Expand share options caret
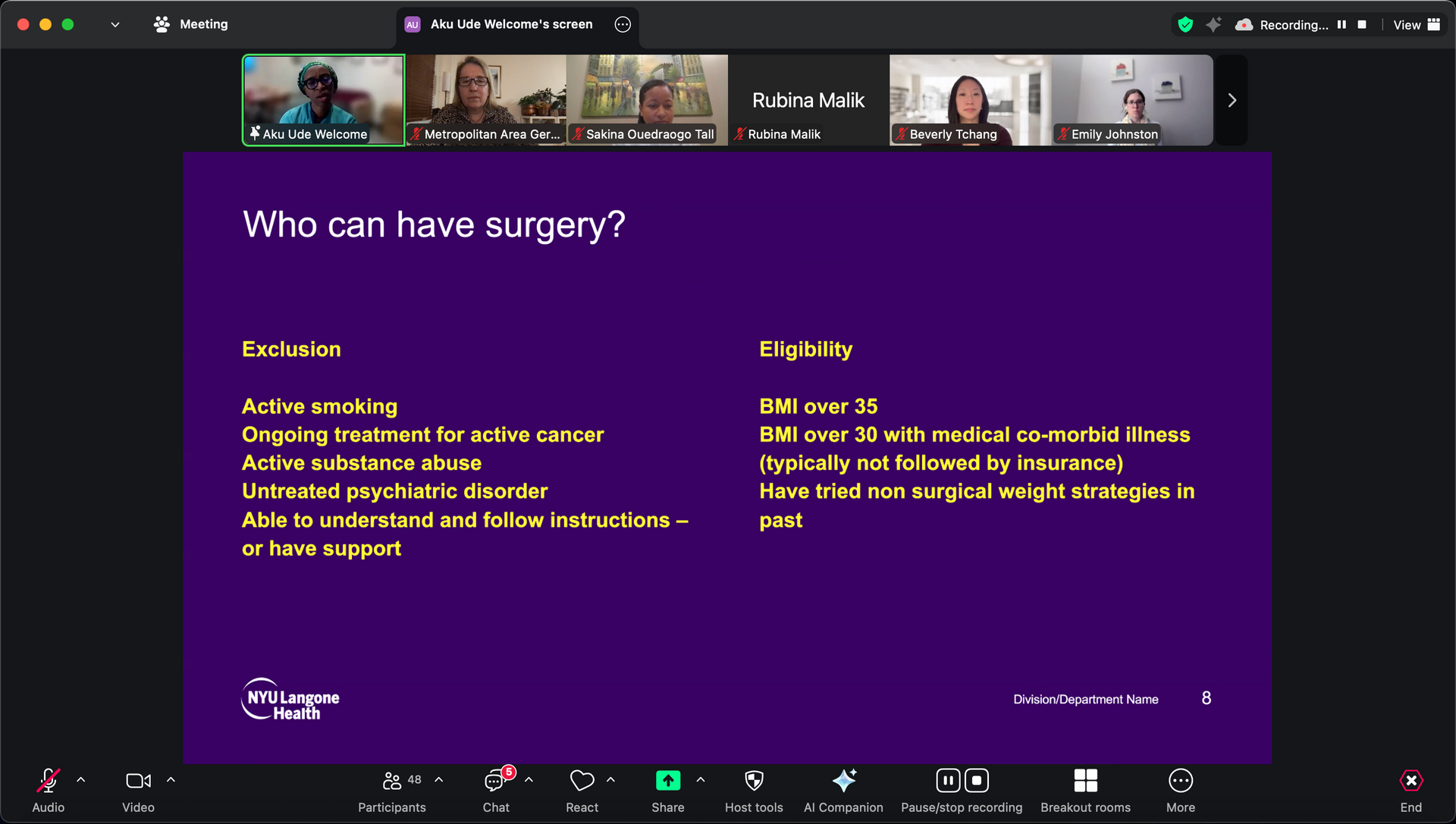 (701, 780)
